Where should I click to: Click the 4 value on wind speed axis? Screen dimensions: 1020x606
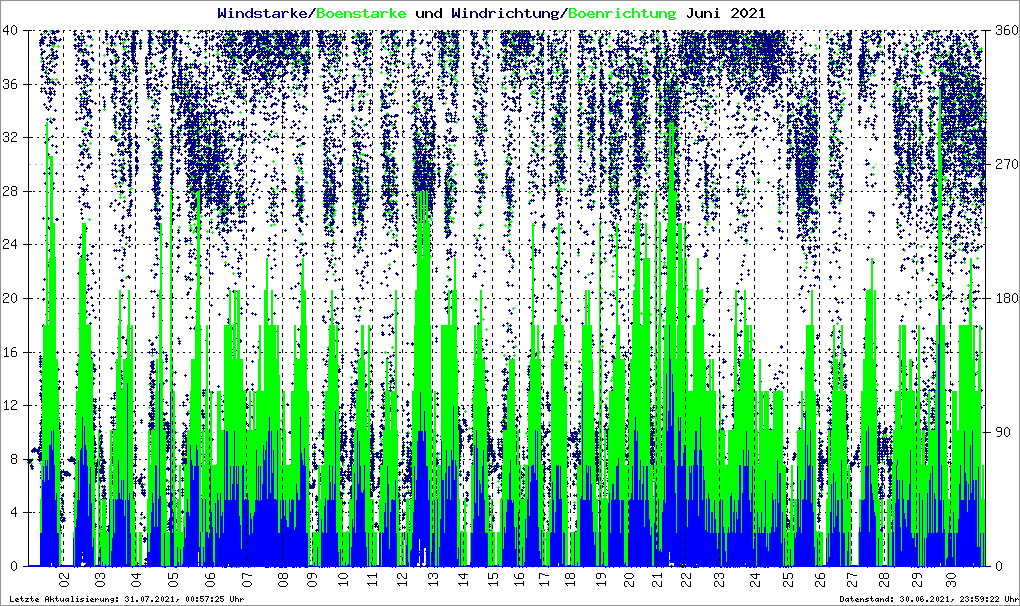click(14, 512)
